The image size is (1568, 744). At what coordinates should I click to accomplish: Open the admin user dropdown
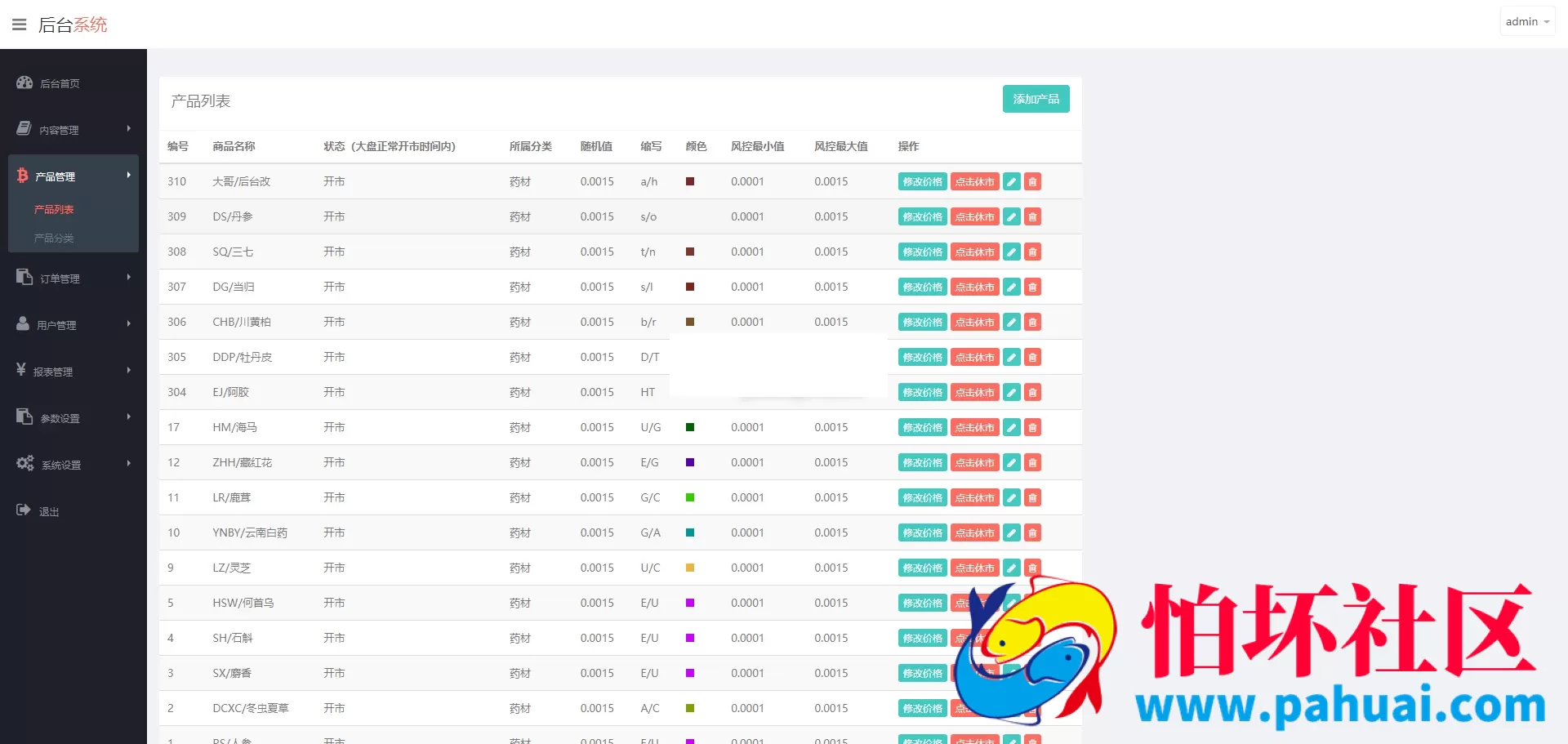[1526, 22]
